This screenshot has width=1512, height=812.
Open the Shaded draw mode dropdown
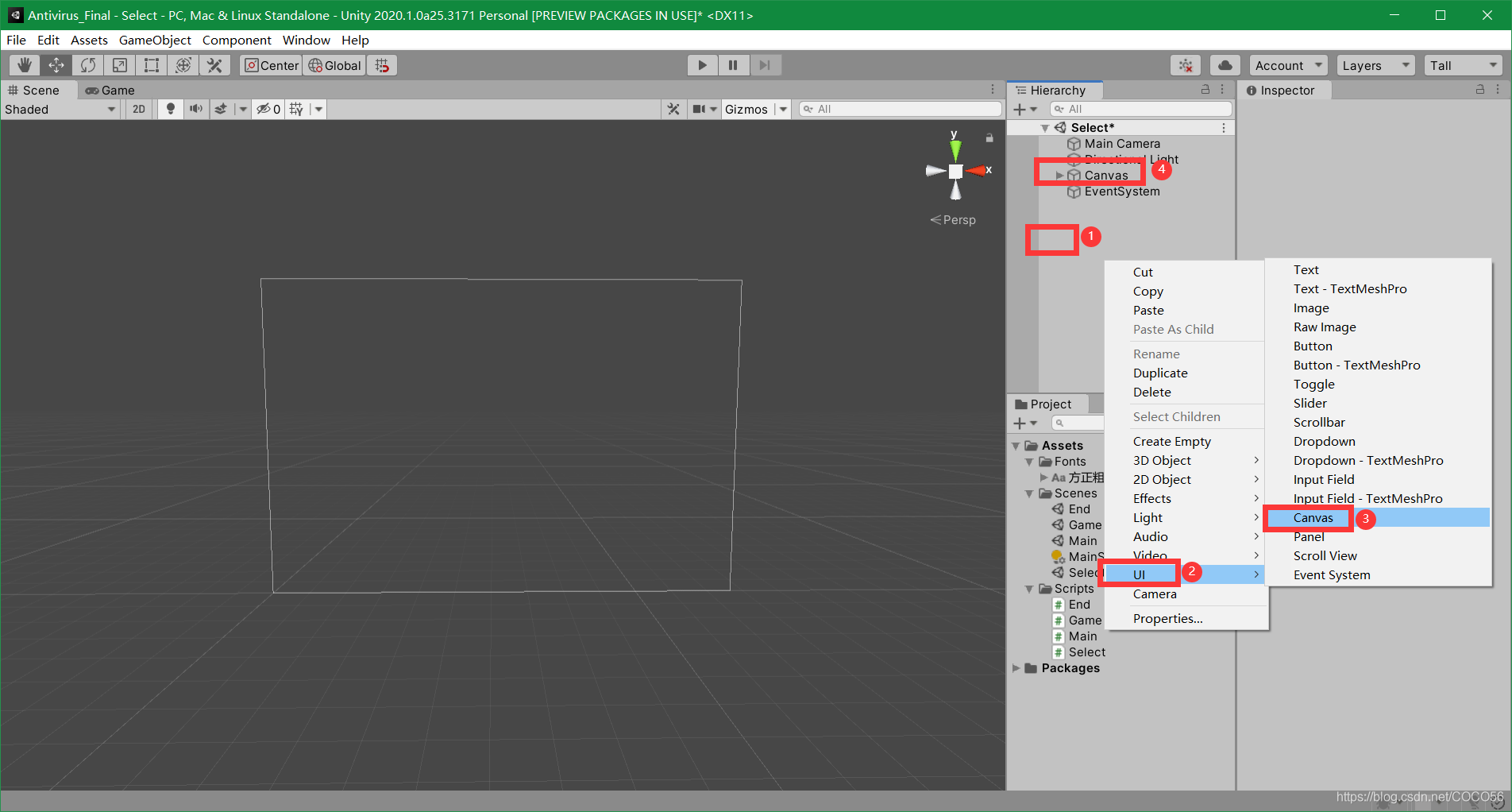[60, 109]
